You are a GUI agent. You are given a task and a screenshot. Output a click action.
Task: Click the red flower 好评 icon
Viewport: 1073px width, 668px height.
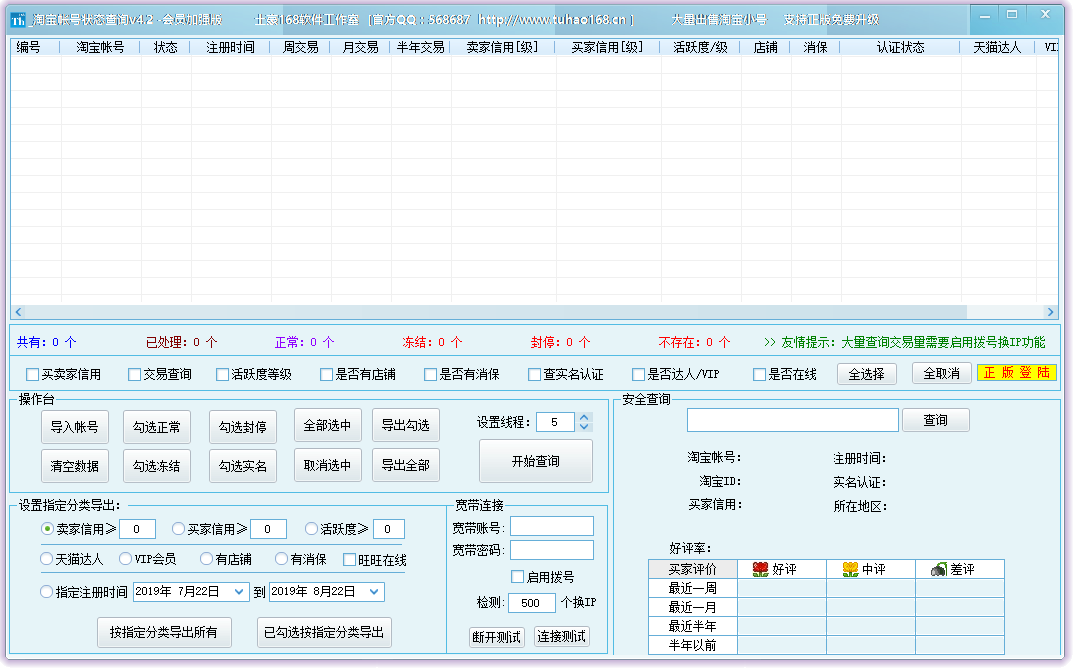[x=760, y=569]
